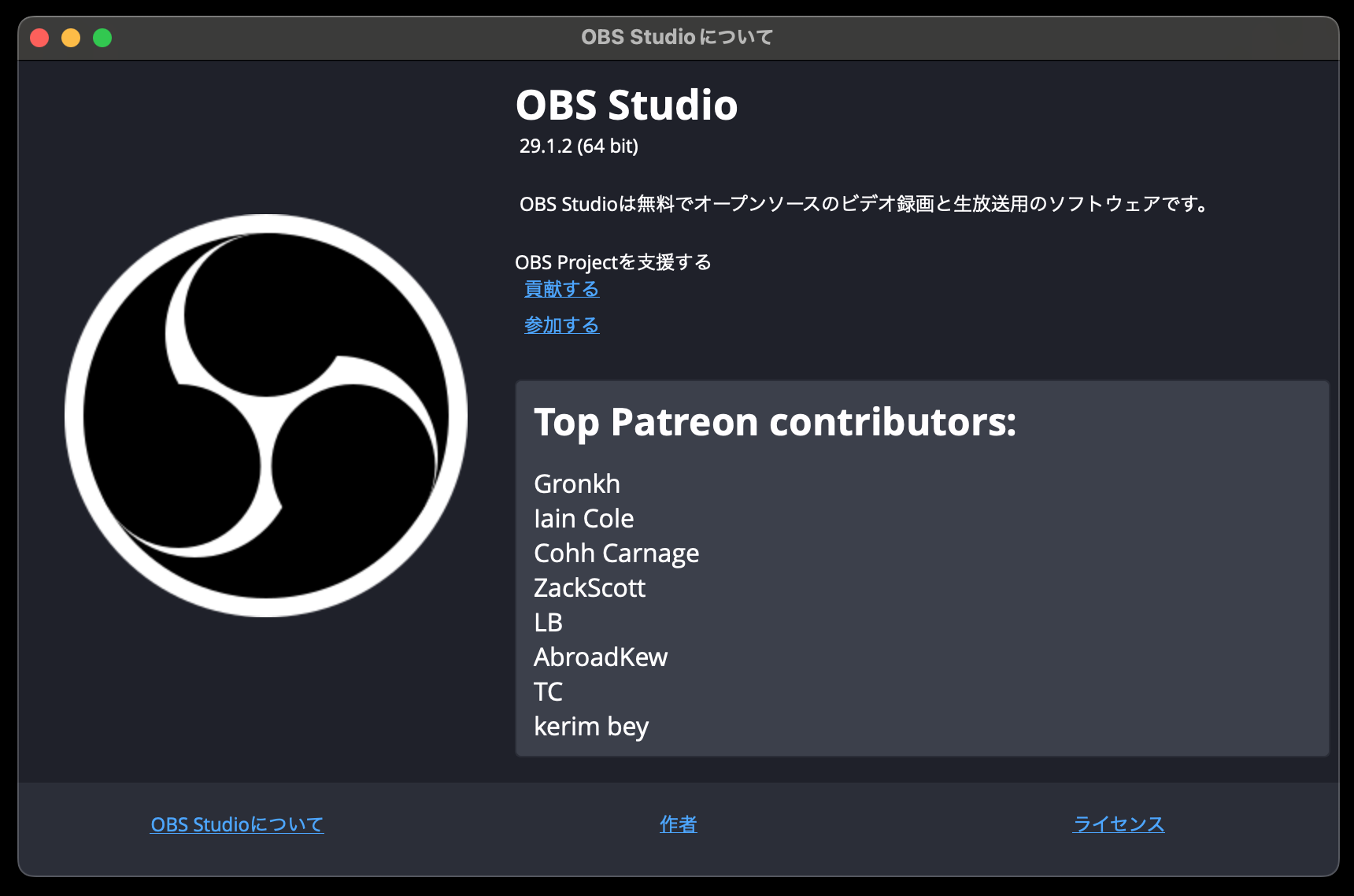The image size is (1354, 896).
Task: Select the Iain Cole contributor name
Action: tap(583, 519)
